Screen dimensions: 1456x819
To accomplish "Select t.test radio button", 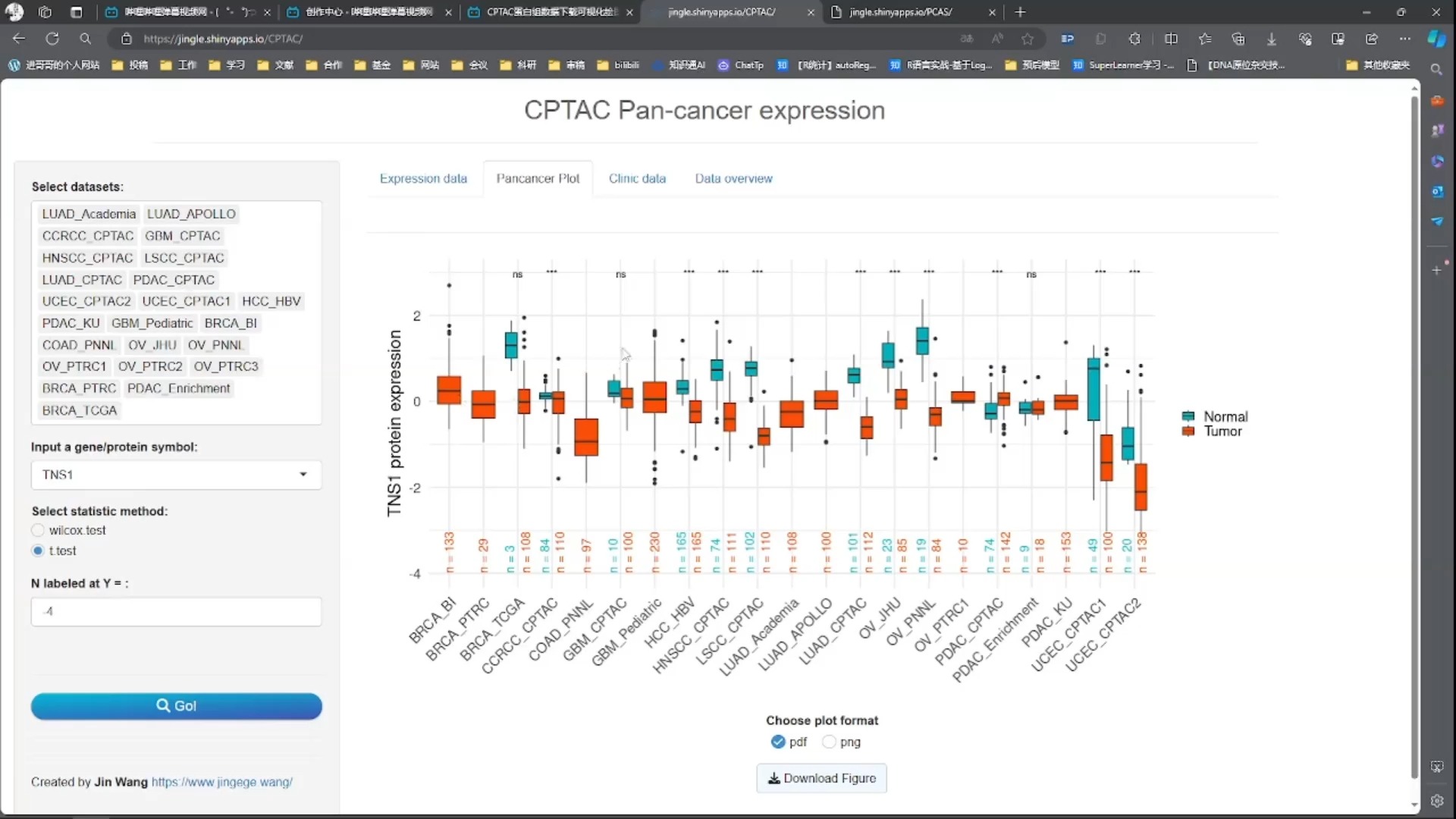I will tap(38, 551).
